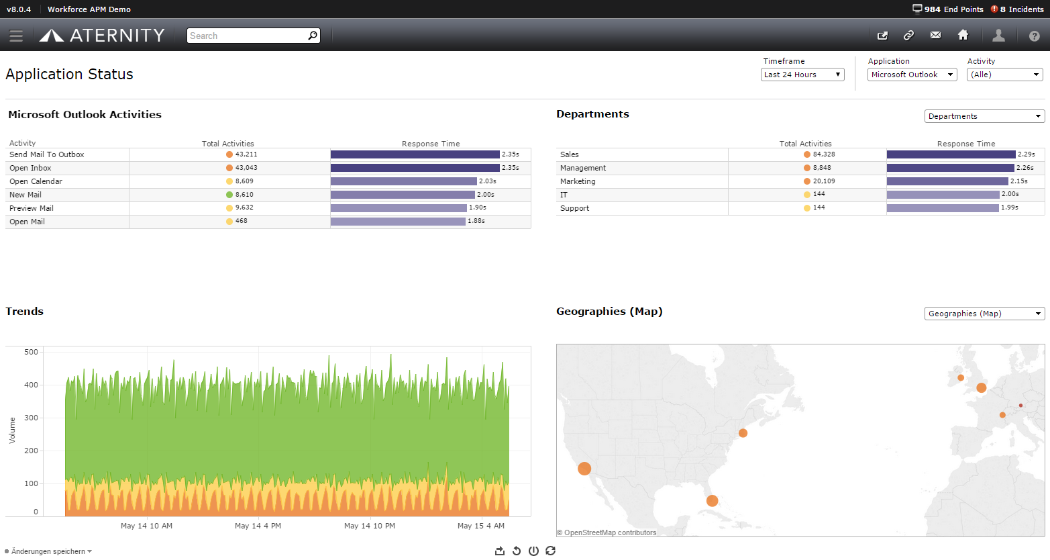1050x560 pixels.
Task: Open the Application dropdown showing Microsoft Outlook
Action: pyautogui.click(x=912, y=74)
